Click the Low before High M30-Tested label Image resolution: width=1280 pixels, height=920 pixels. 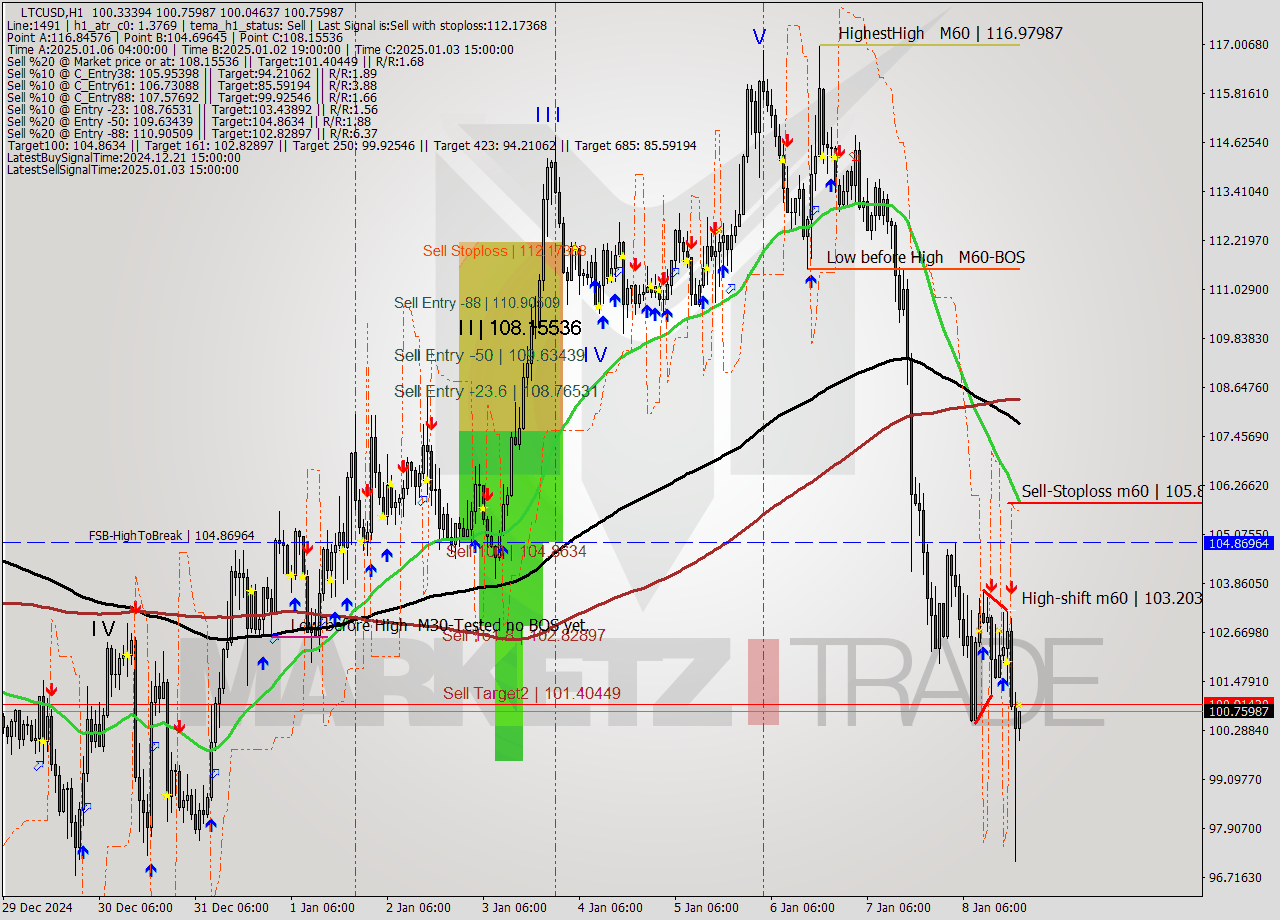[x=437, y=625]
